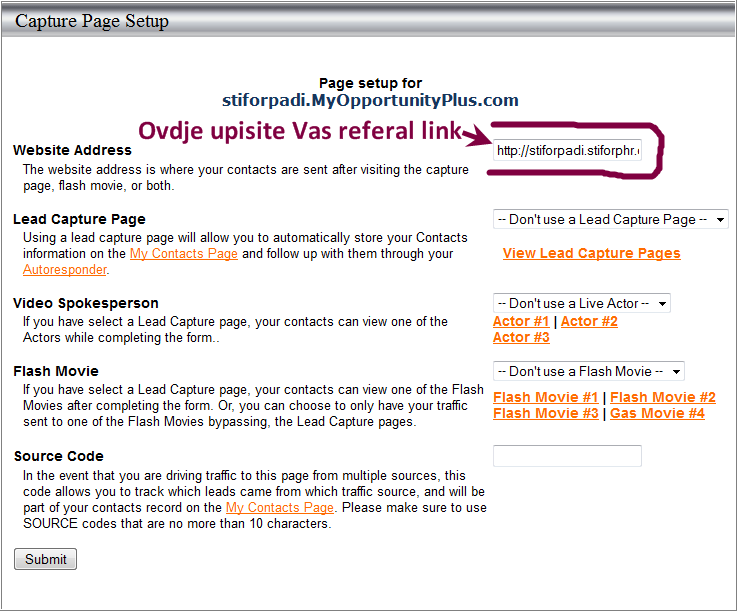The image size is (737, 611).
Task: Expand the Video Spokesperson Live Actor dropdown
Action: (x=581, y=303)
